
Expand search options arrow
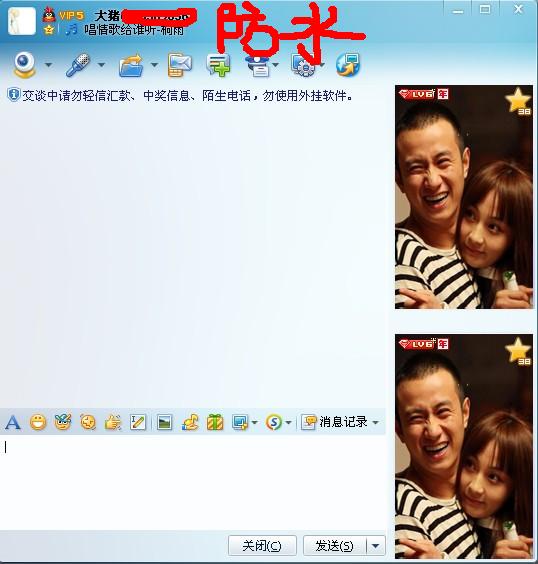(x=288, y=423)
